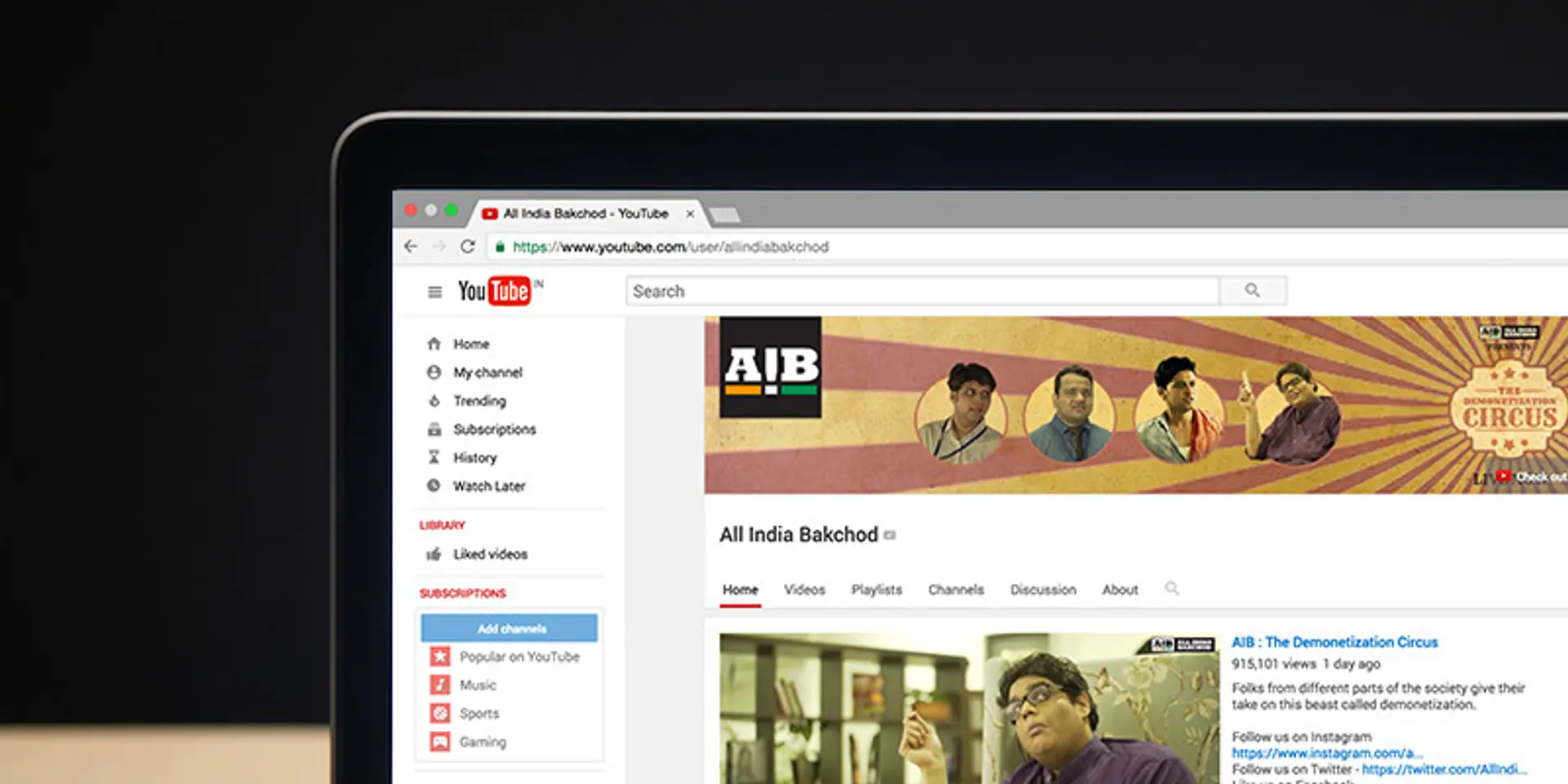Open the About tab
Screen dimensions: 1568x784
click(1120, 590)
